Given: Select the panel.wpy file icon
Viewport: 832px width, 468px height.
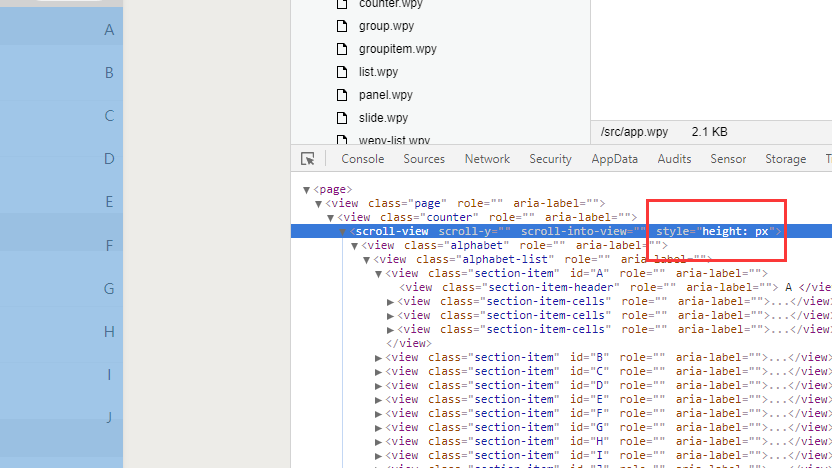Looking at the screenshot, I should click(342, 95).
